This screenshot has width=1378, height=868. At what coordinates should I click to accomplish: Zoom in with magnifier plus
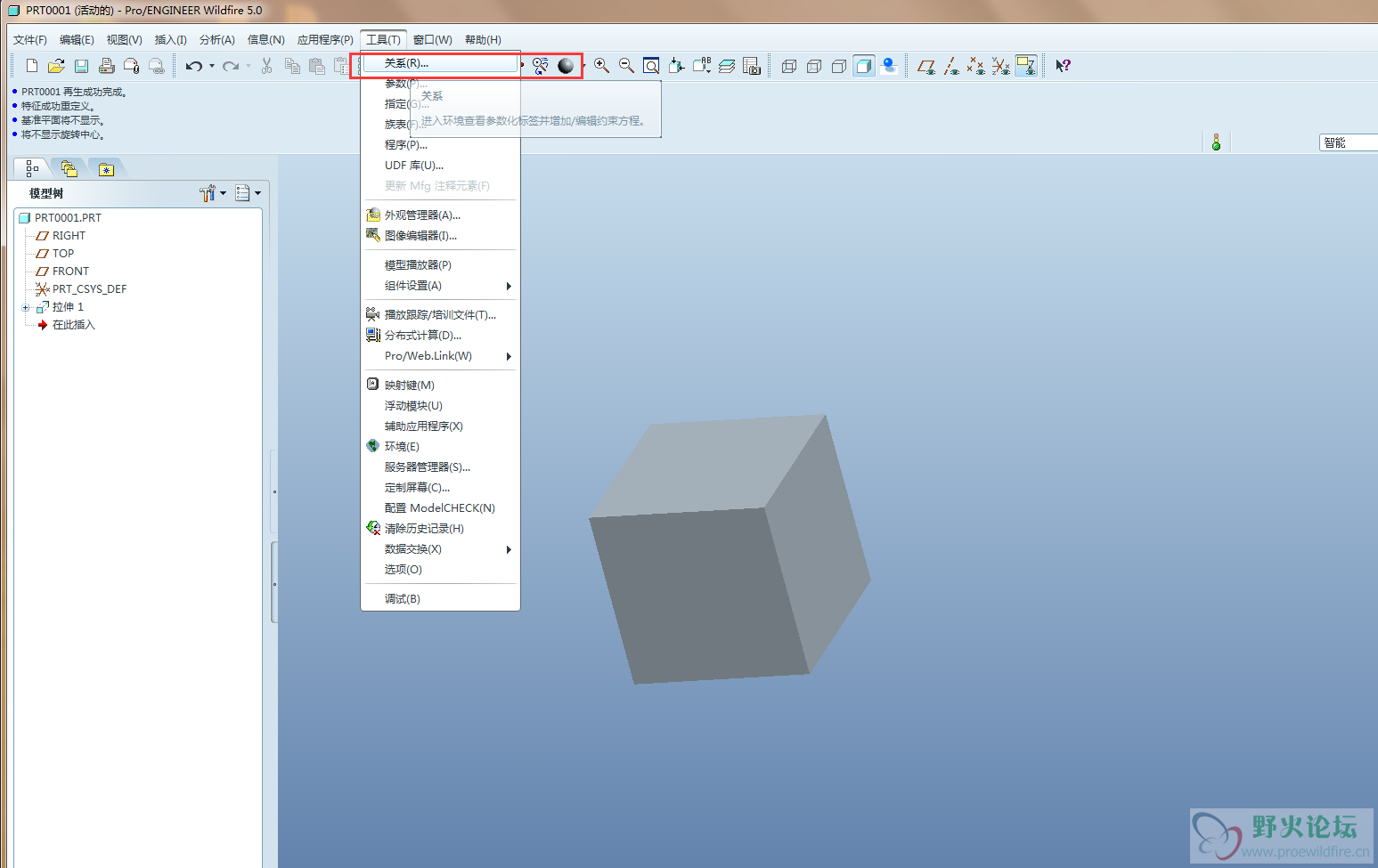point(602,66)
